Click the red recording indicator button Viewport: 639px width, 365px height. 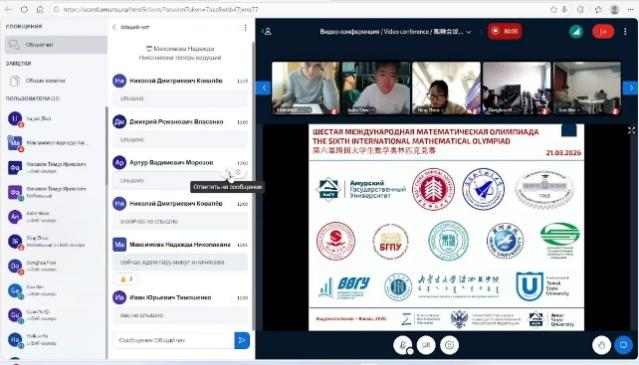click(x=505, y=31)
